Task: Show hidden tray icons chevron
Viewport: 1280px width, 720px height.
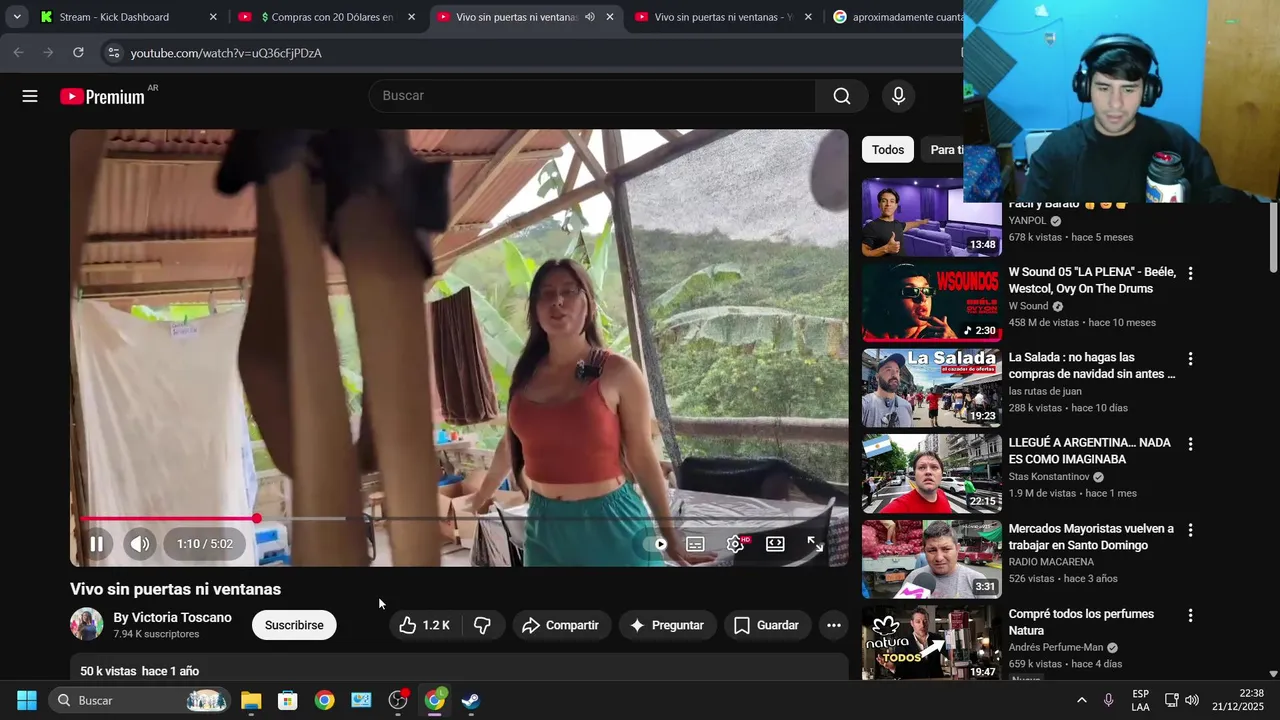Action: (1081, 700)
